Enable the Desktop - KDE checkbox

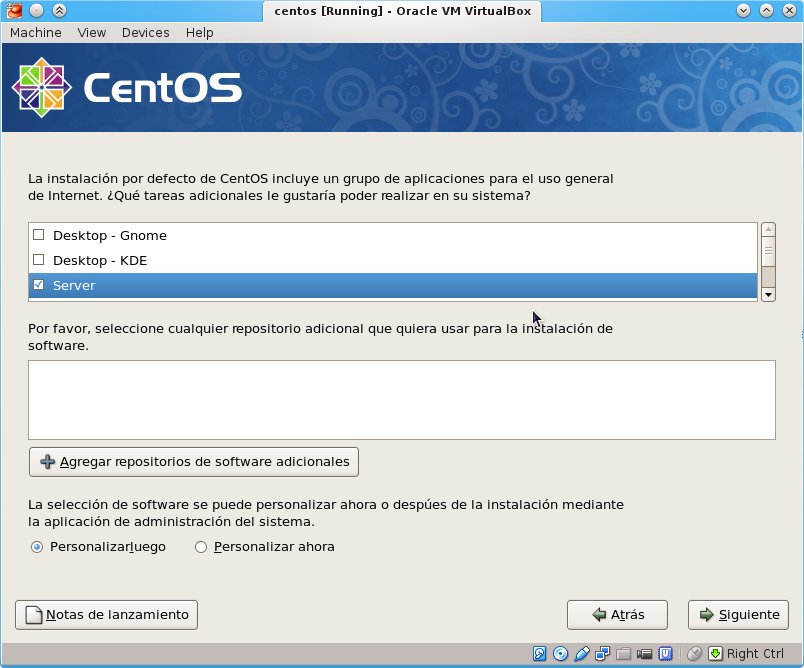[38, 260]
